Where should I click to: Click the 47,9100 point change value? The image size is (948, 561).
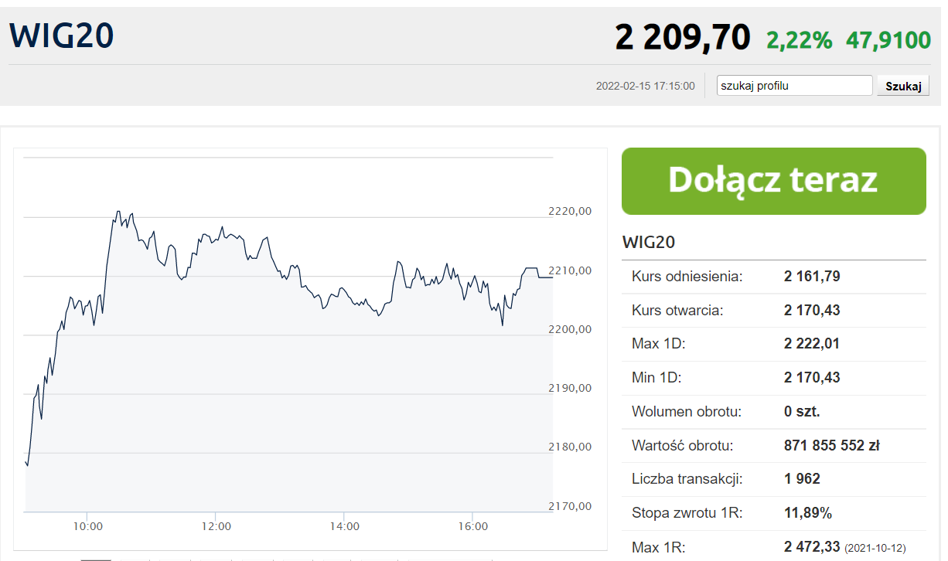pyautogui.click(x=888, y=41)
